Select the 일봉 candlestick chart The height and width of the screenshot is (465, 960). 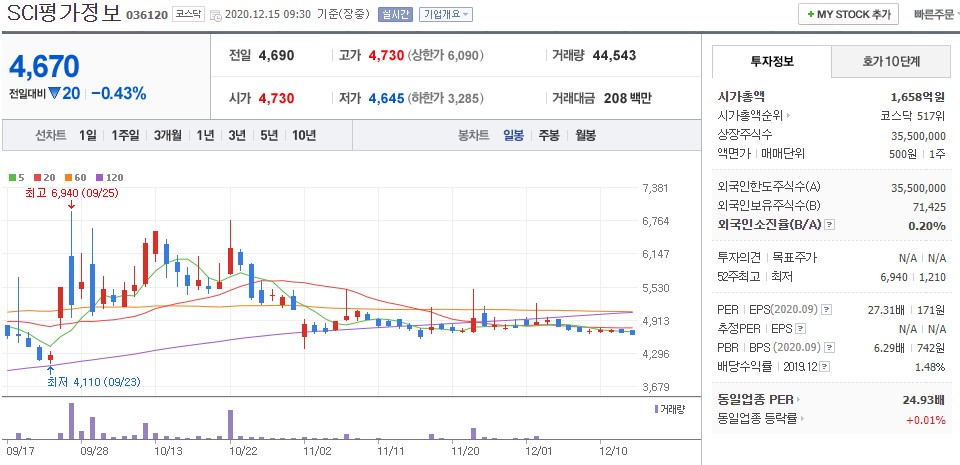tap(513, 136)
